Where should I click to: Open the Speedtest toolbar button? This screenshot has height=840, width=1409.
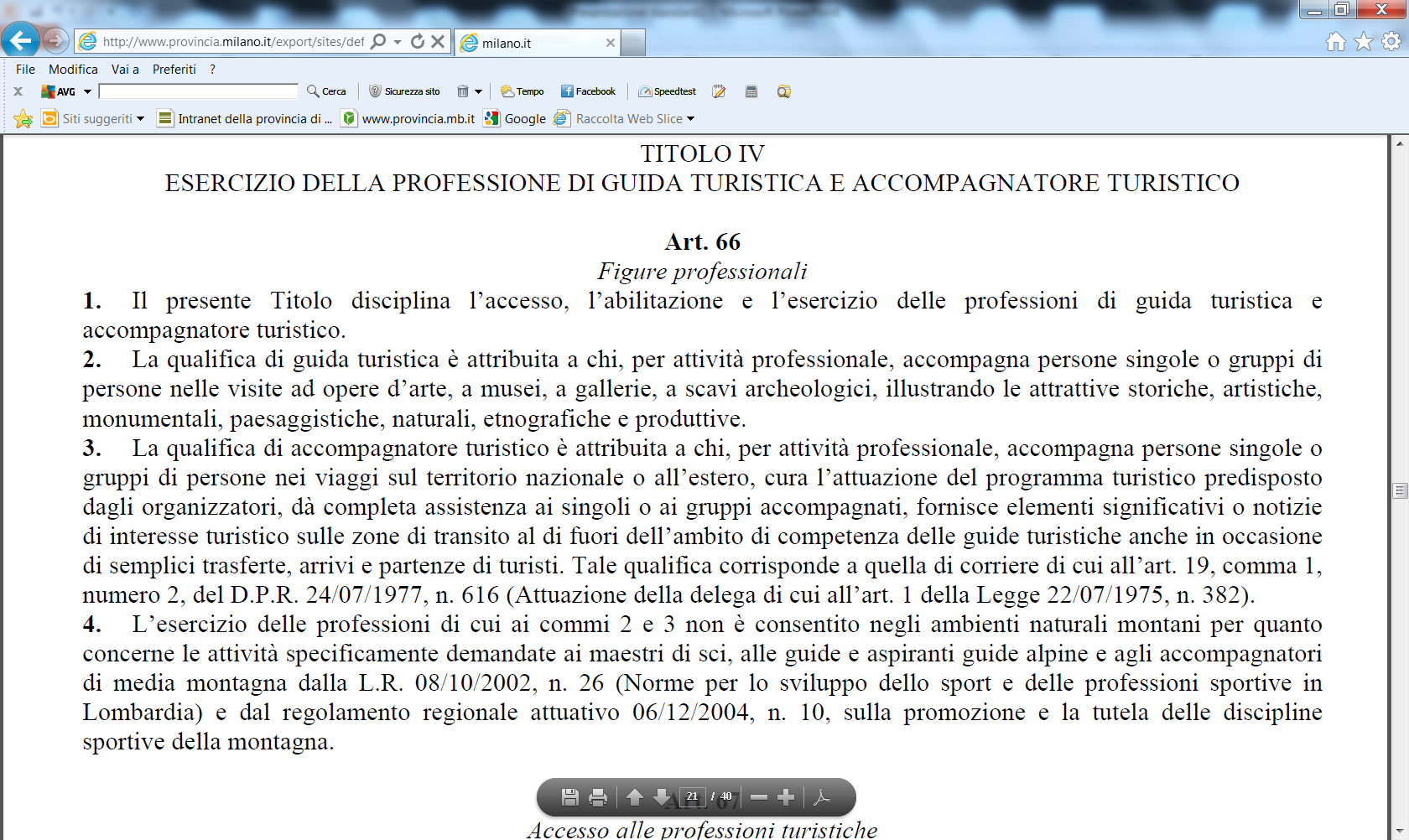tap(668, 91)
